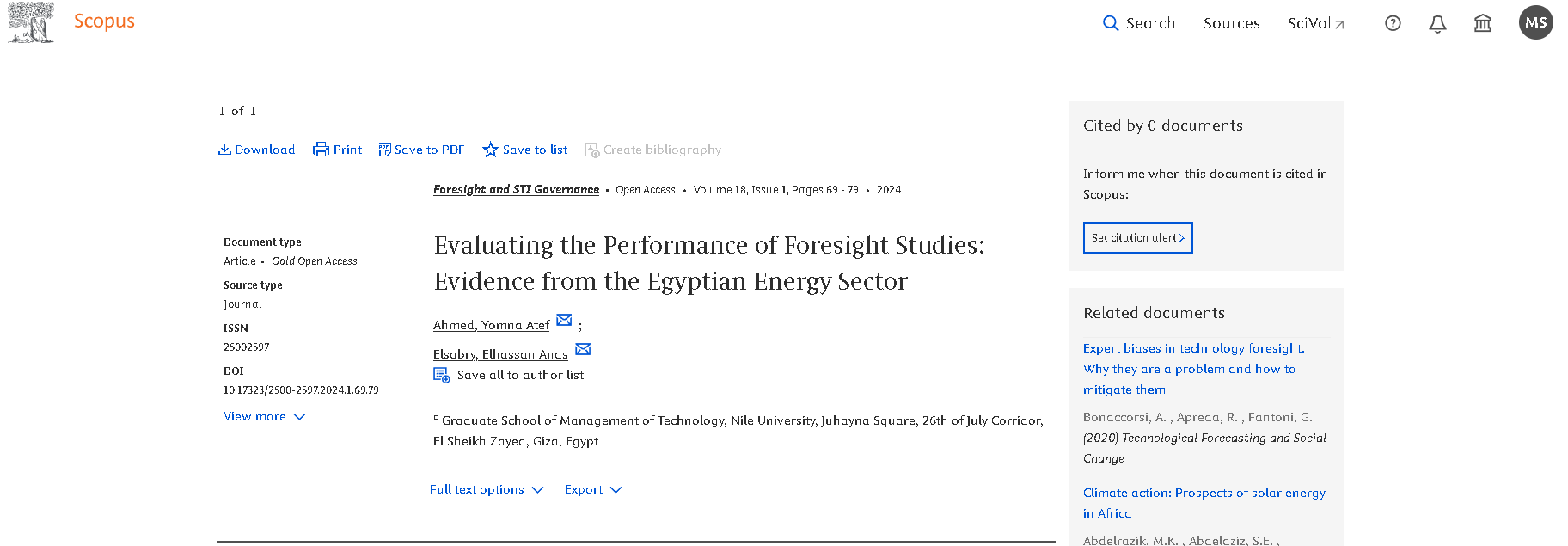Click the institution building icon

(1483, 23)
